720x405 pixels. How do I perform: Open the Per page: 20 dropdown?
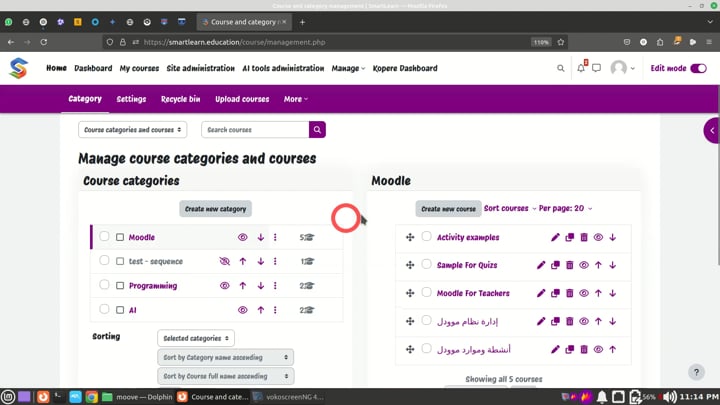tap(565, 208)
